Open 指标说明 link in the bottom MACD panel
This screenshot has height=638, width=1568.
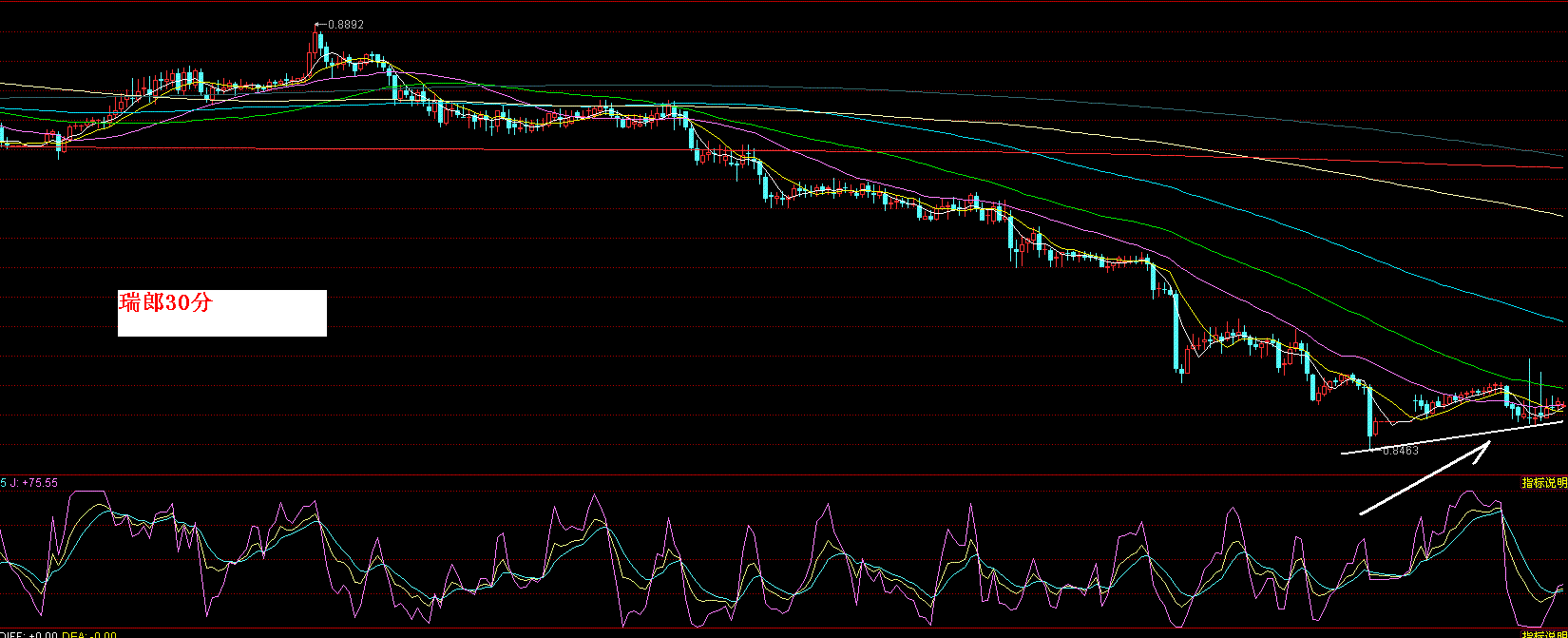(1543, 633)
